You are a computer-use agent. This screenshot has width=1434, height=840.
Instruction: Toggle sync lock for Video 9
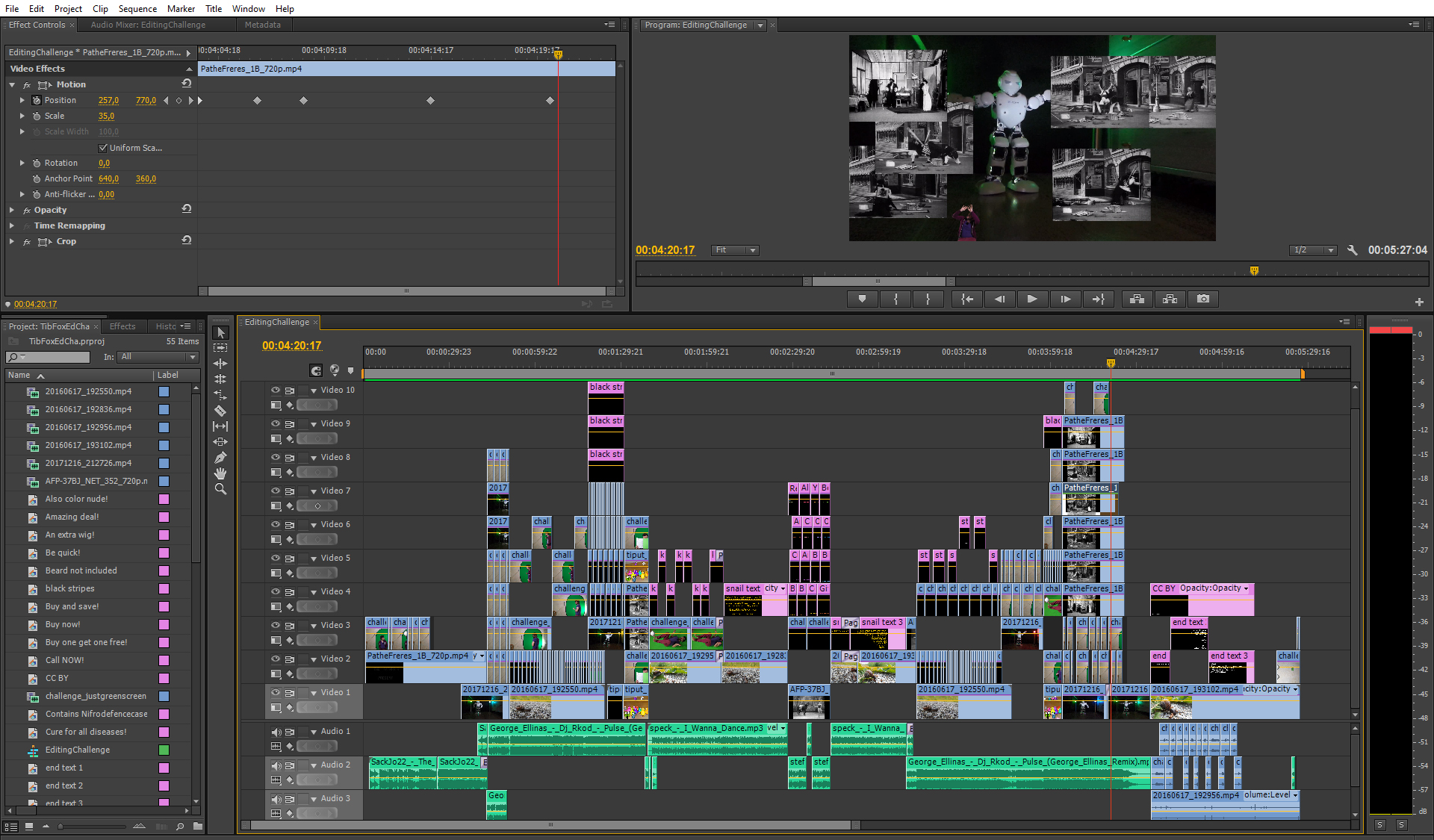290,423
